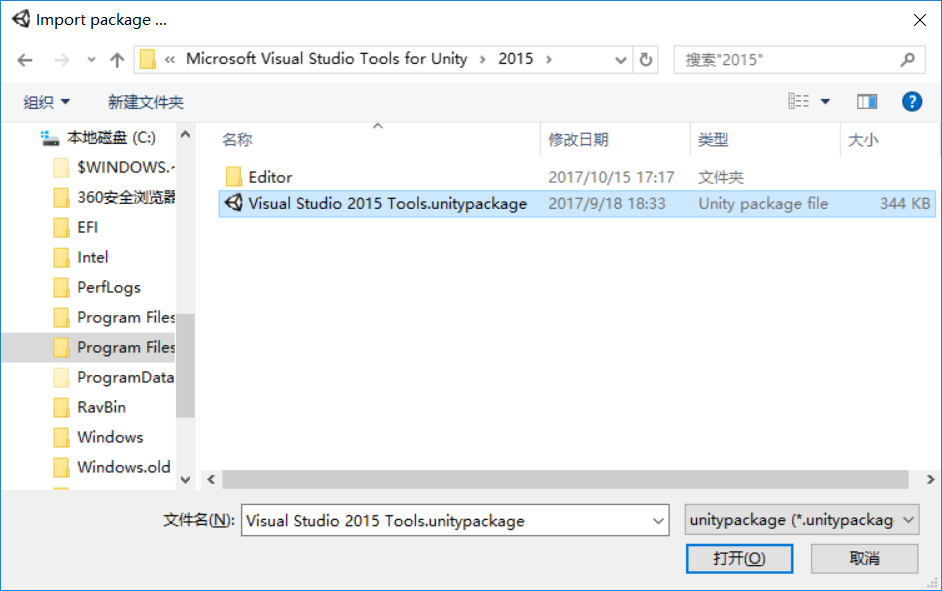Click the search magnifier icon
The width and height of the screenshot is (942, 591).
[908, 59]
